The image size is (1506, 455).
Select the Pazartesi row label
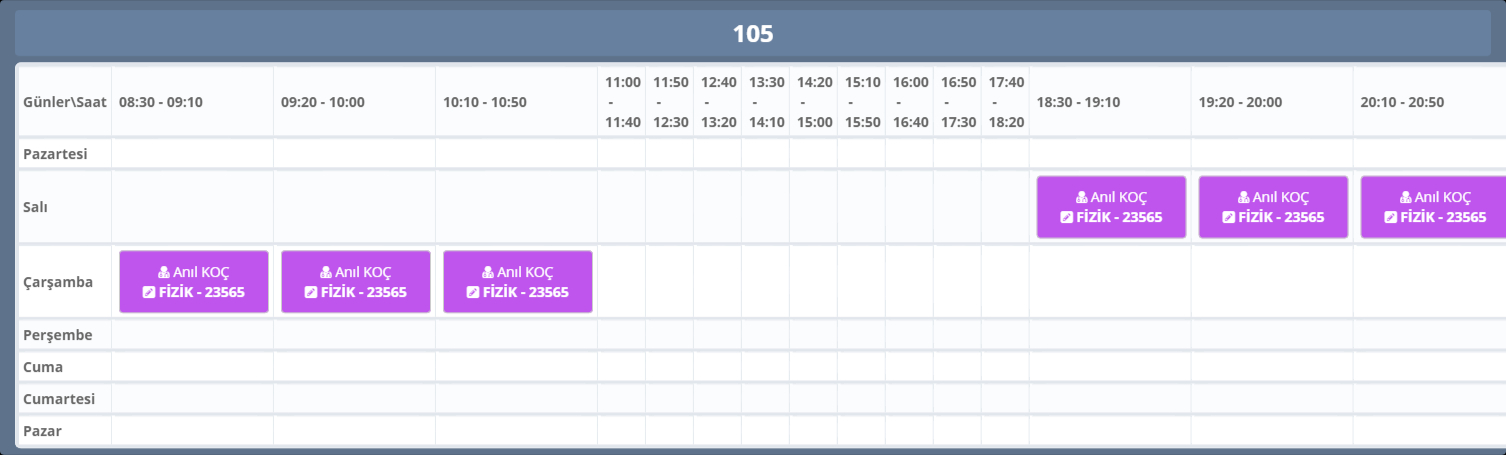click(56, 154)
